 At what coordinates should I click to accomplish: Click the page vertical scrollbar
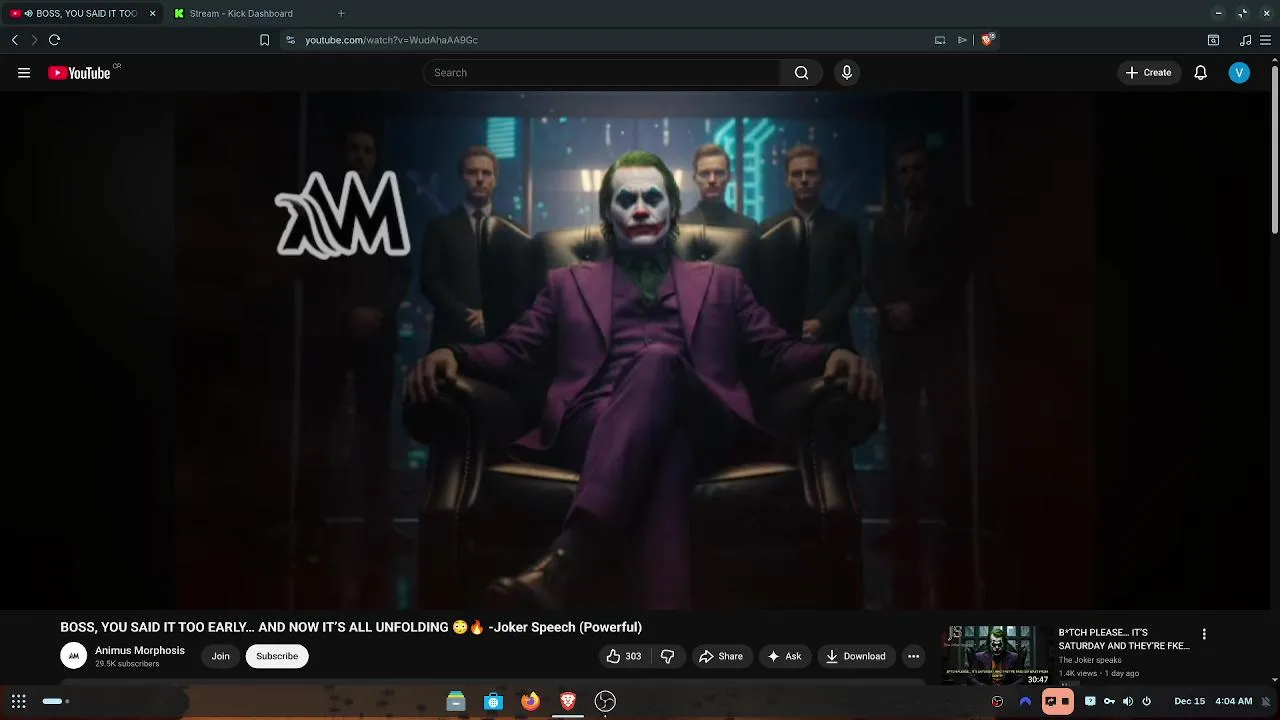point(1275,150)
